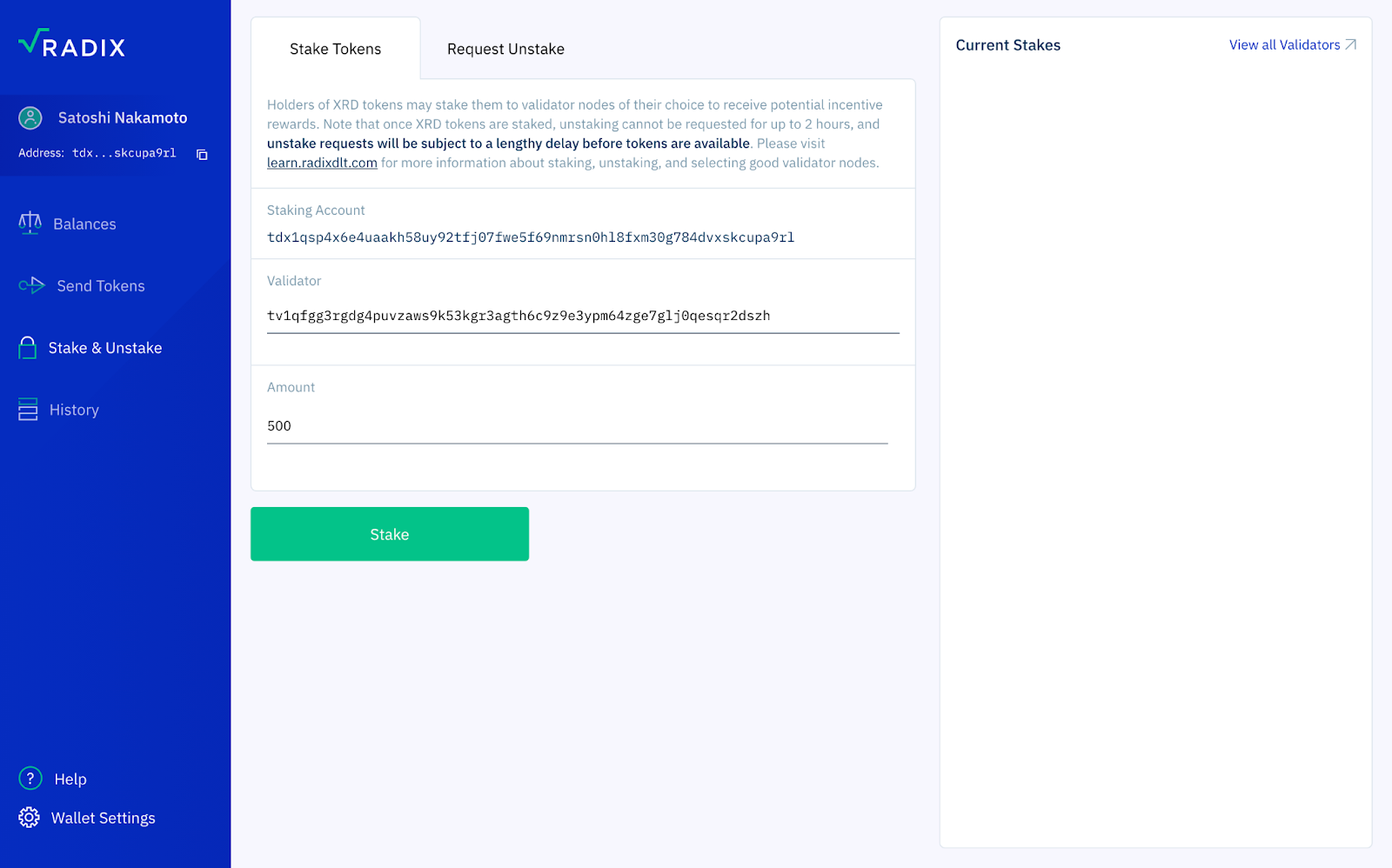Select the Stake Tokens tab
This screenshot has width=1392, height=868.
tap(335, 49)
